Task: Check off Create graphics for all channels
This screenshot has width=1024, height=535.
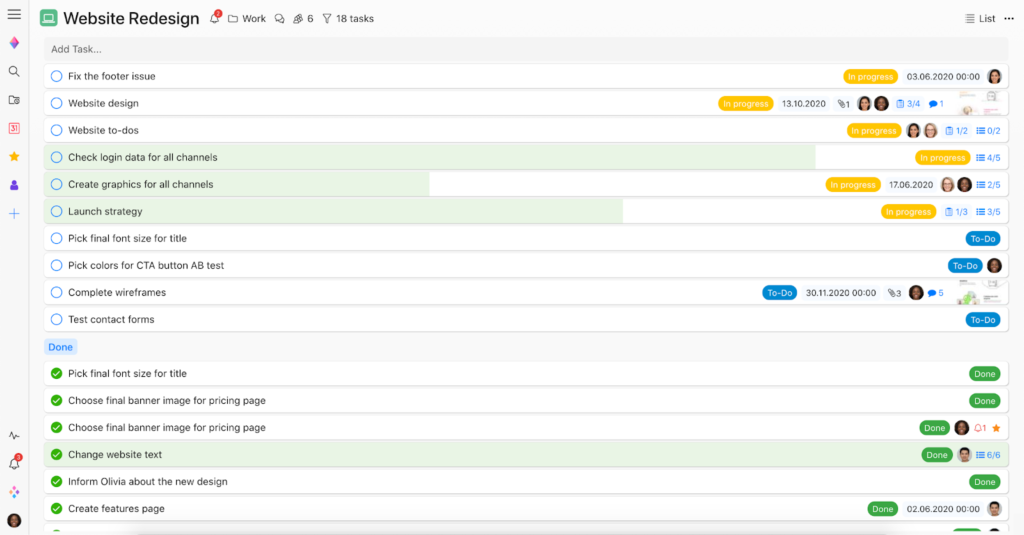Action: [56, 184]
